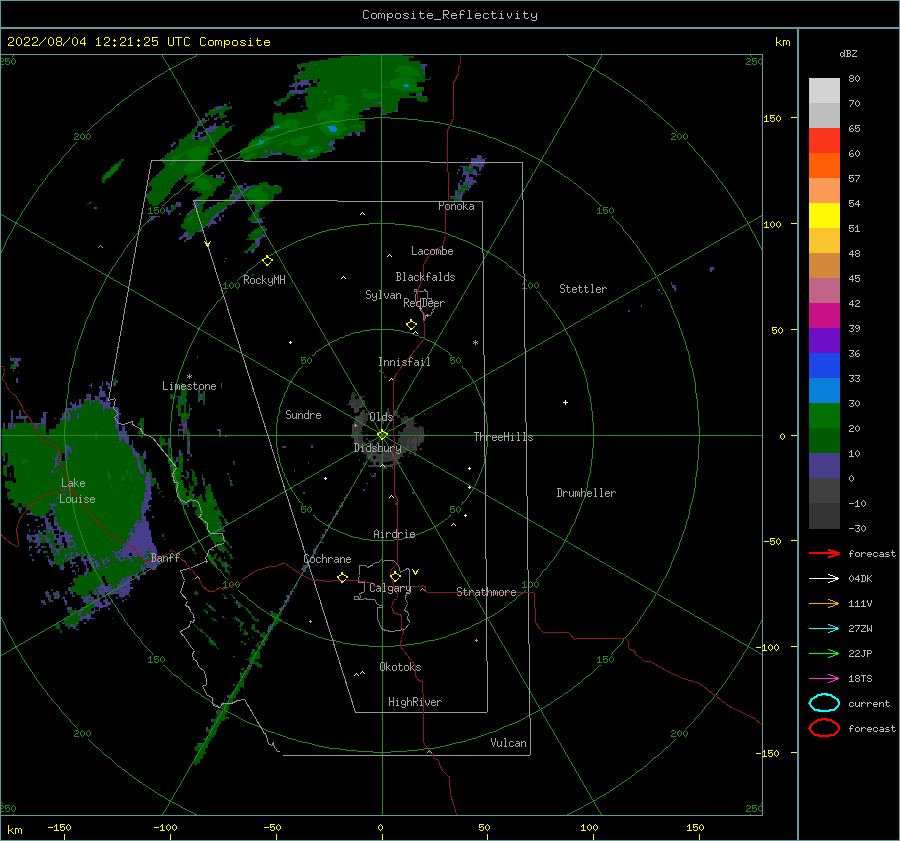Click the Airdrie city label
Viewport: 900px width, 841px height.
(x=394, y=534)
